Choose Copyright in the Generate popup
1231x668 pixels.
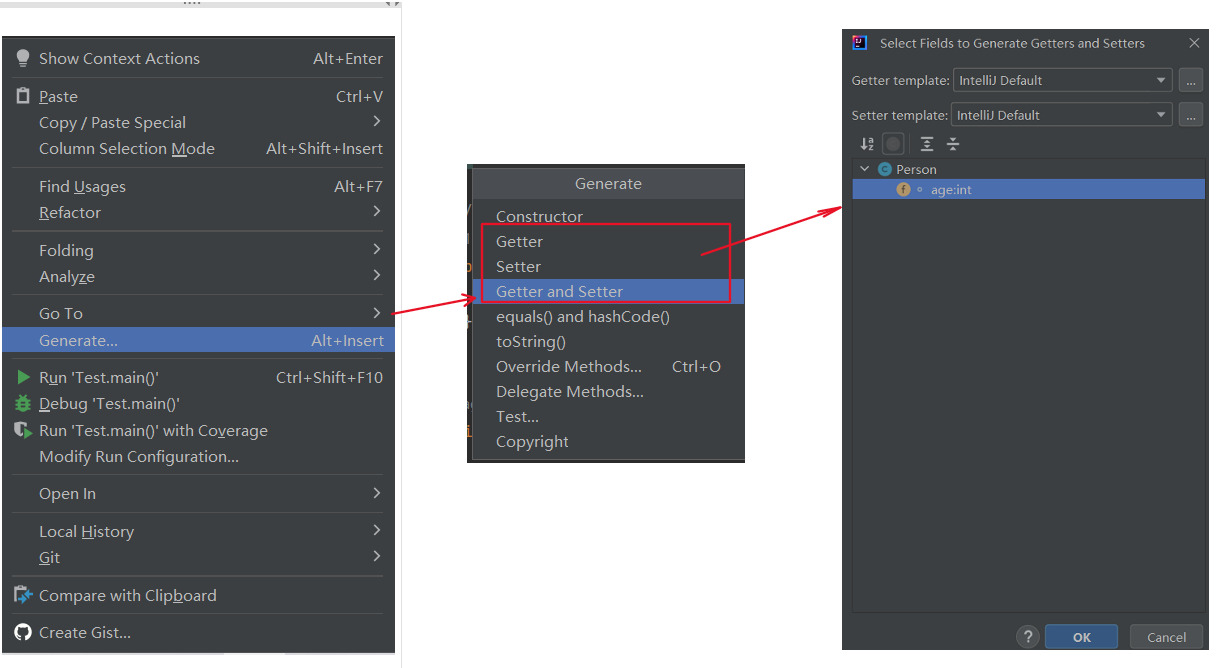click(608, 441)
